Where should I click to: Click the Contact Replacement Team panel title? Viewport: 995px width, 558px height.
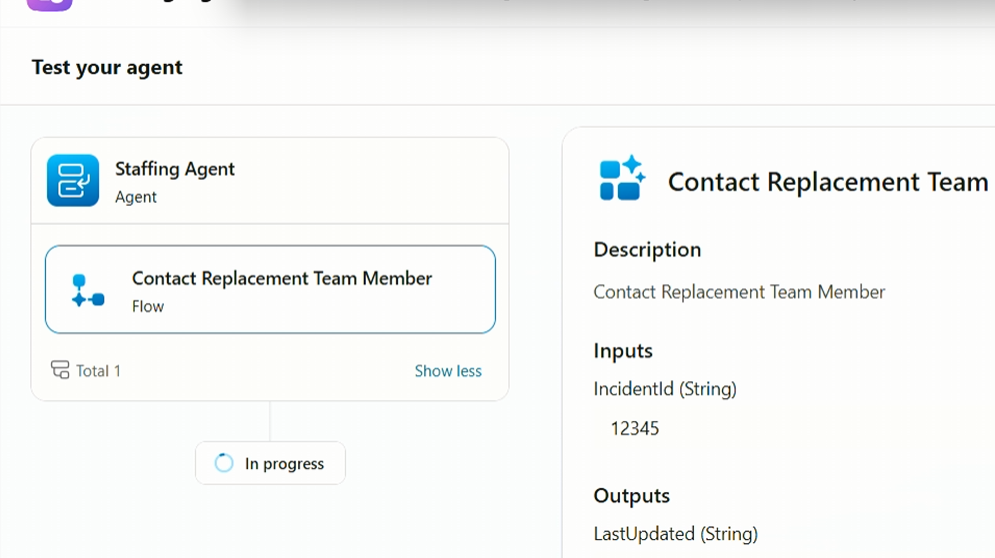click(x=828, y=182)
